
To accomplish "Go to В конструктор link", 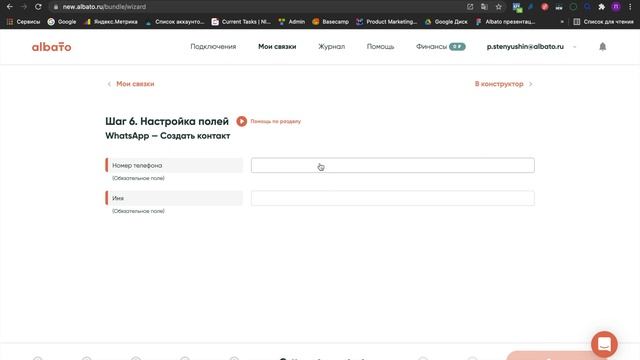I will coord(499,84).
